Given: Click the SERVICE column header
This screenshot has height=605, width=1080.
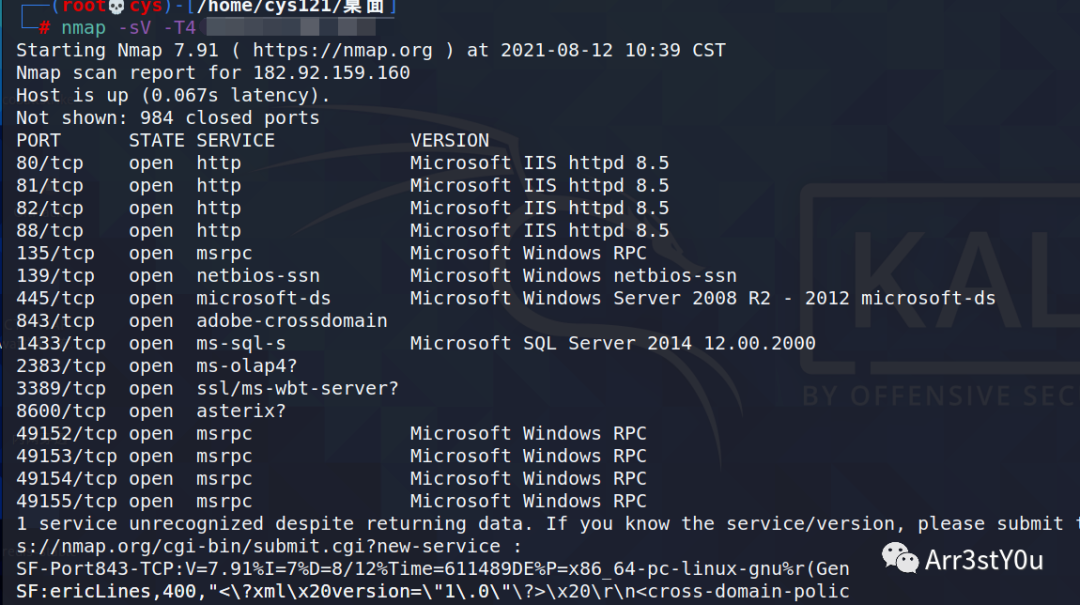Looking at the screenshot, I should [x=236, y=141].
